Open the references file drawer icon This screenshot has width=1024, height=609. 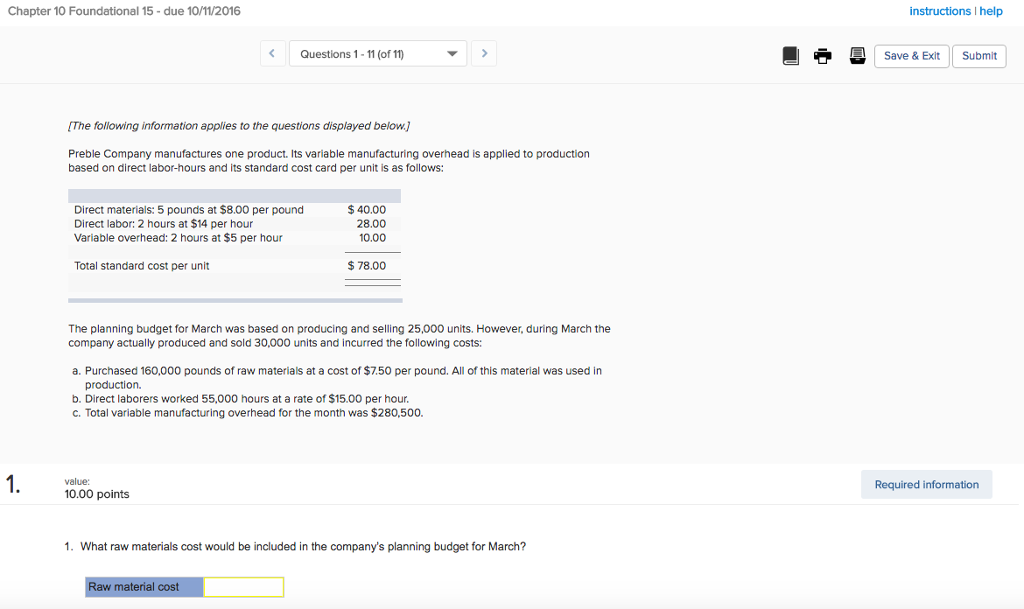[857, 56]
